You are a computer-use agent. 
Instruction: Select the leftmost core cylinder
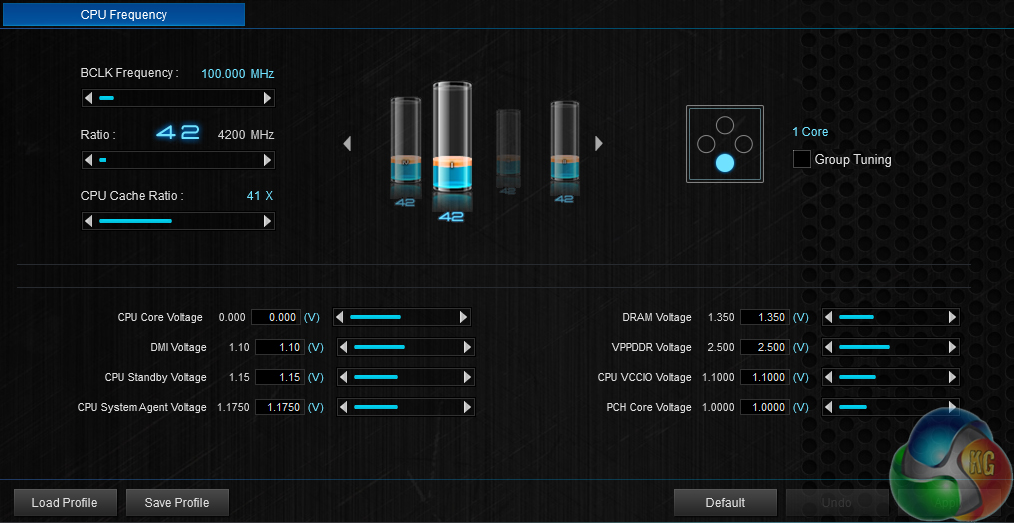[x=405, y=140]
